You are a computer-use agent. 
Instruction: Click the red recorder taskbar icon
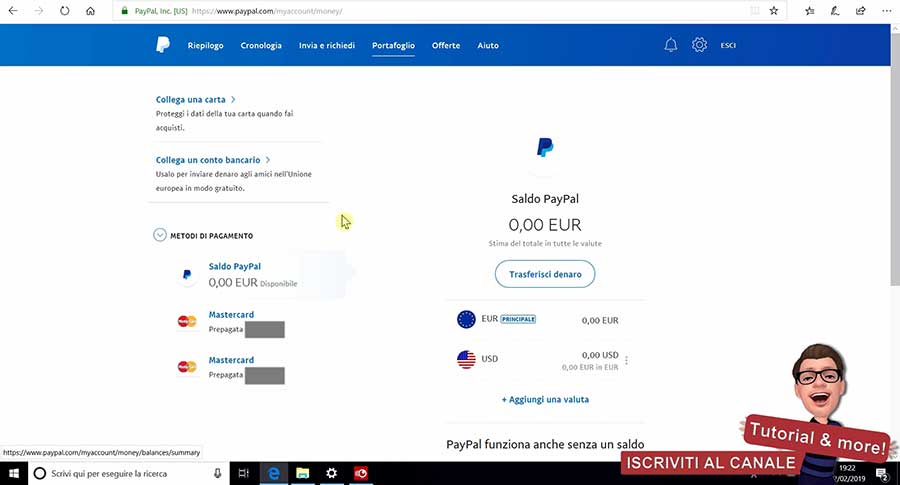click(360, 474)
